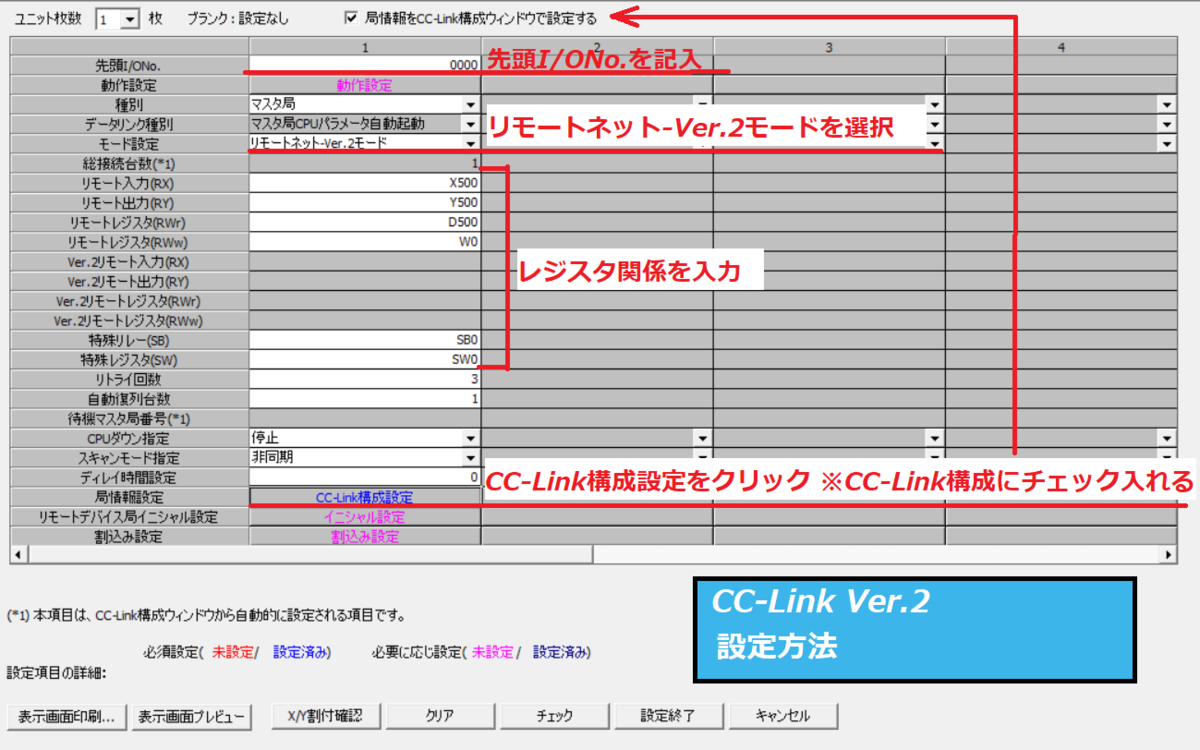Click the Ver.2リモート出力(RY) row label
Image resolution: width=1200 pixels, height=750 pixels.
pyautogui.click(x=129, y=281)
